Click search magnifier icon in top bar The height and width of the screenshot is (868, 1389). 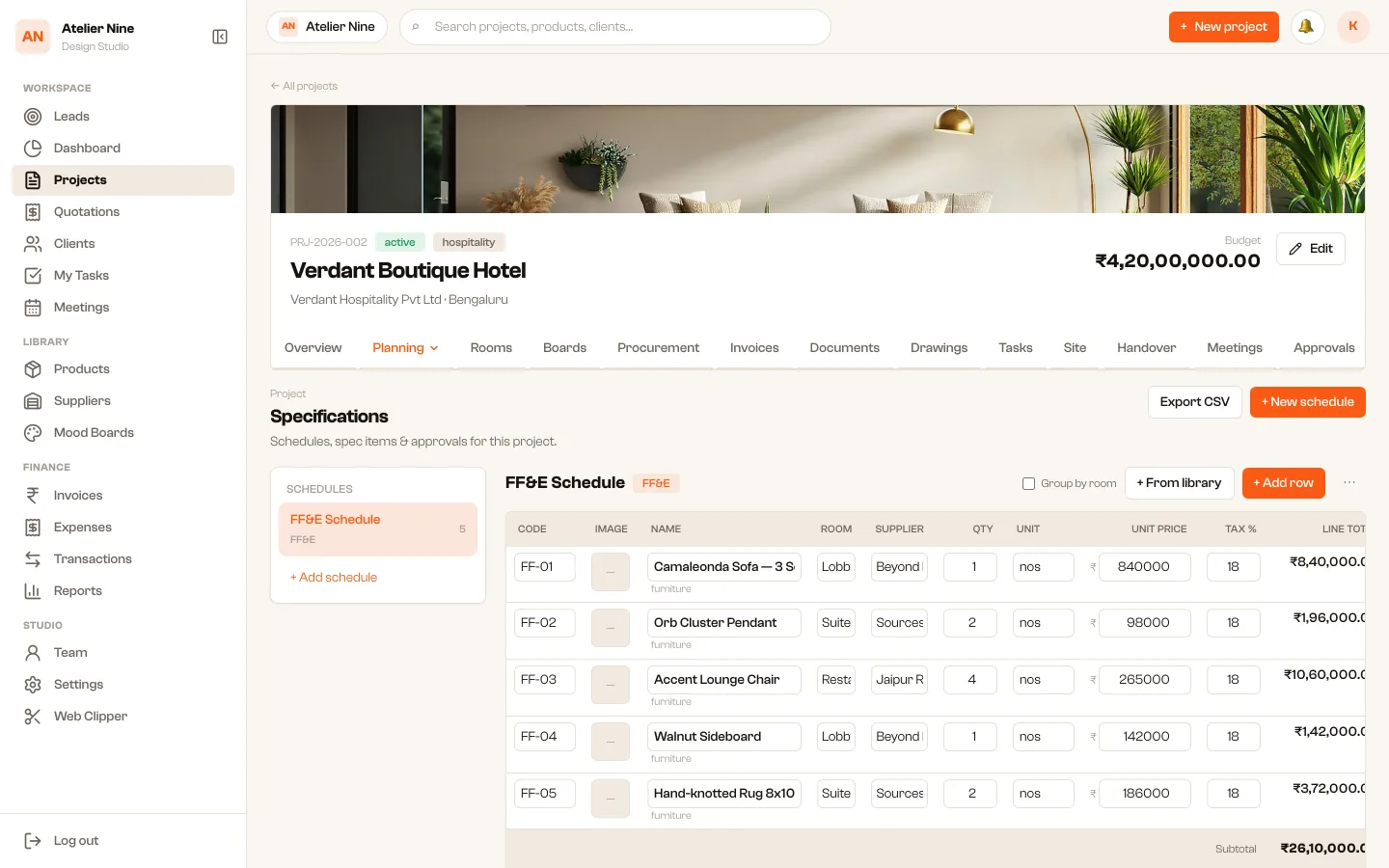point(416,27)
